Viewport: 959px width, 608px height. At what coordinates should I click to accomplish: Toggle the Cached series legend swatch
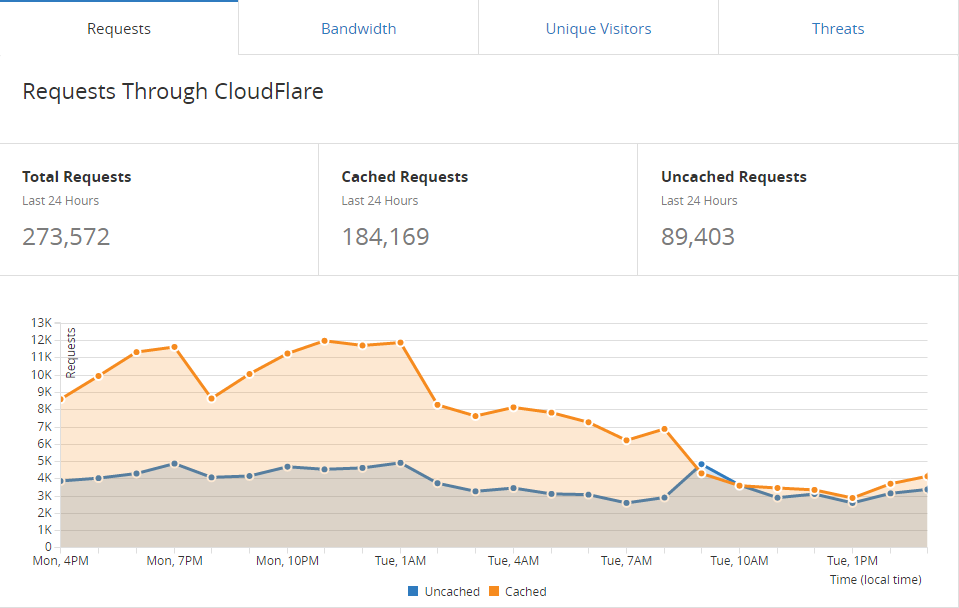coord(494,591)
